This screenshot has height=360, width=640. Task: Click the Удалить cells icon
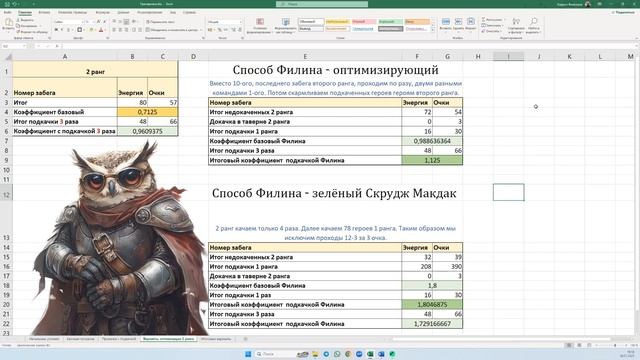[458, 21]
